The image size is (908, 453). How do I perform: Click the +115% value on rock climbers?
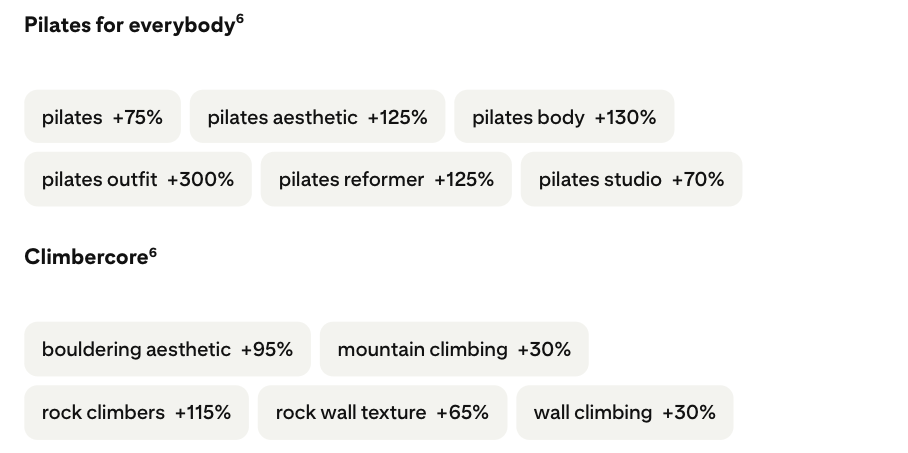pyautogui.click(x=203, y=413)
